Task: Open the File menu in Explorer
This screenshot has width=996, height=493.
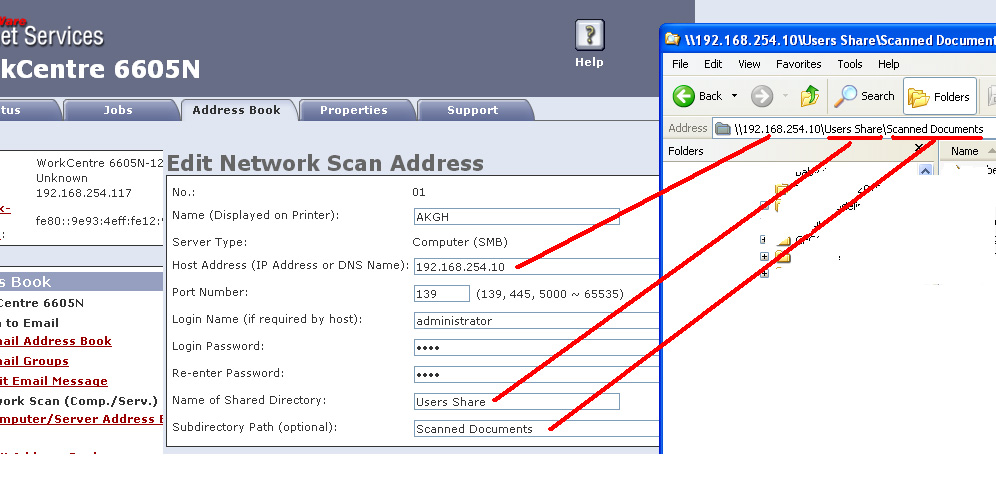Action: pyautogui.click(x=680, y=64)
